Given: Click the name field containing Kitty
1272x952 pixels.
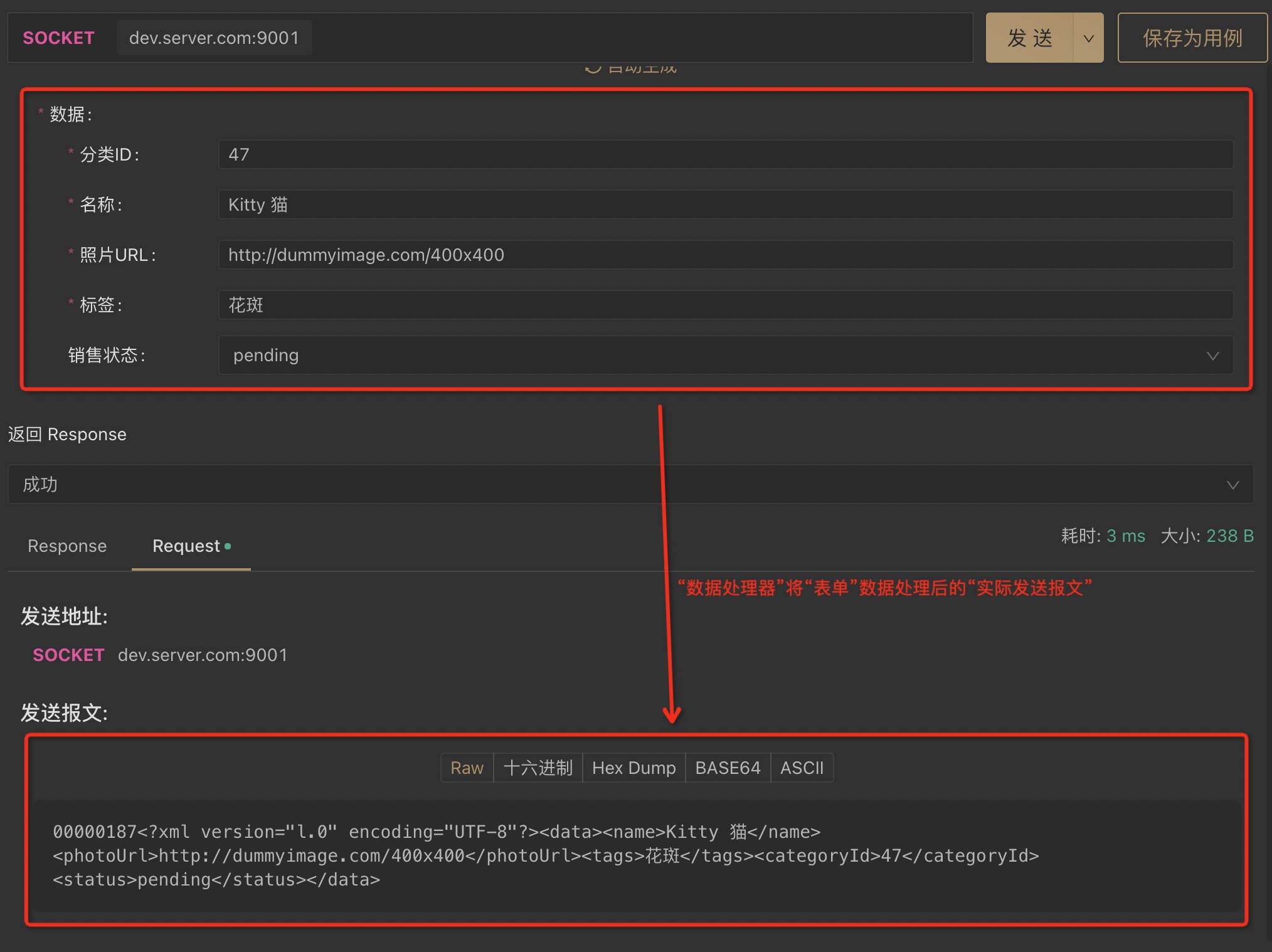Looking at the screenshot, I should pyautogui.click(x=725, y=204).
